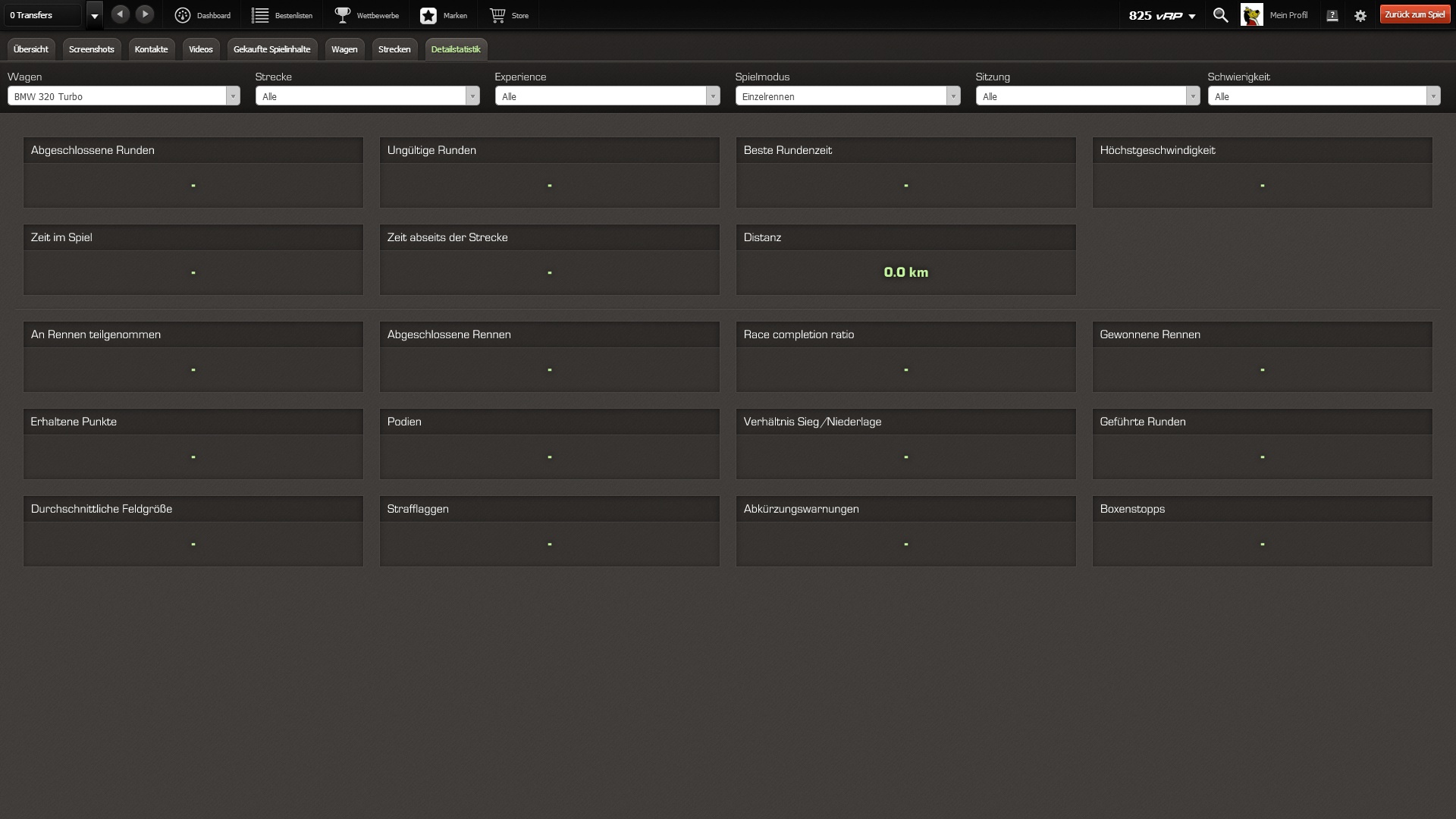Click the Dashboard gauge icon
1456x819 pixels.
[x=183, y=15]
